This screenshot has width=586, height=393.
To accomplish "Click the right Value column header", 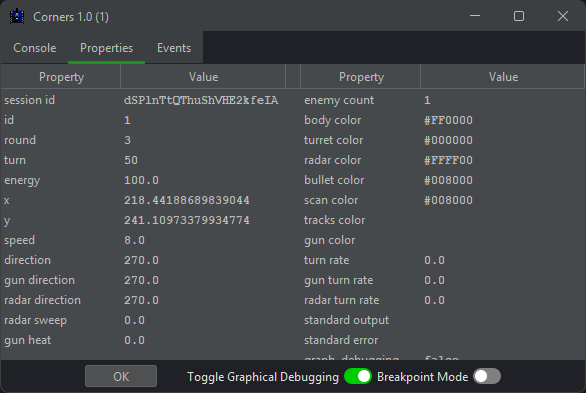I will (x=503, y=77).
